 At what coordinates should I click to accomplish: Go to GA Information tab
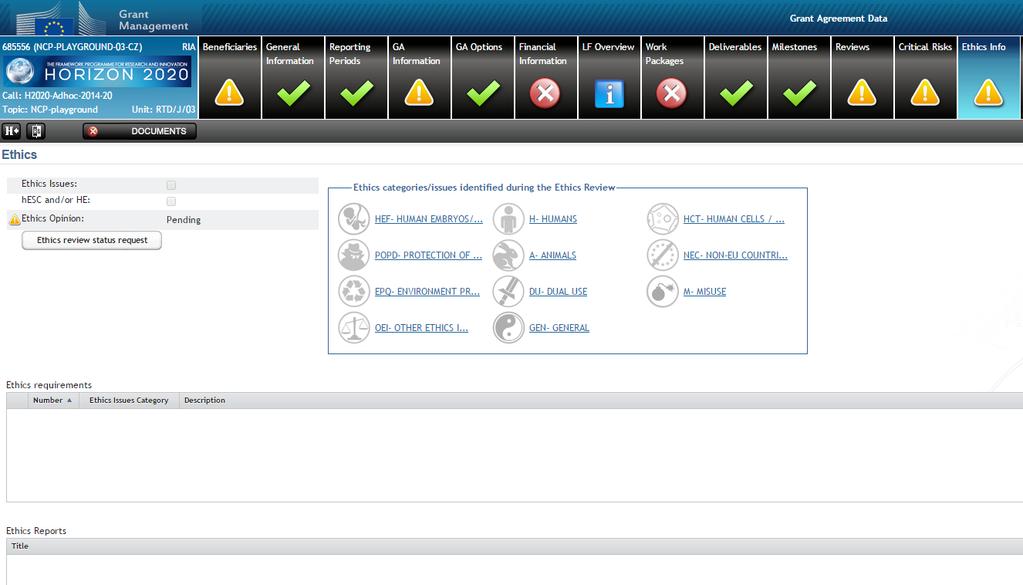(420, 78)
